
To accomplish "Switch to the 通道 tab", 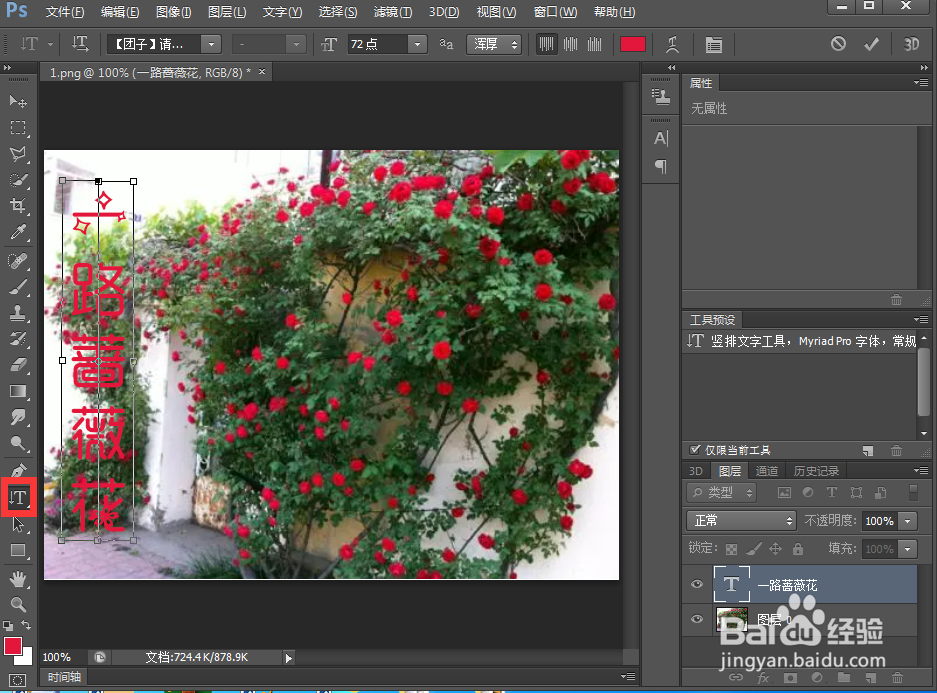I will (767, 471).
